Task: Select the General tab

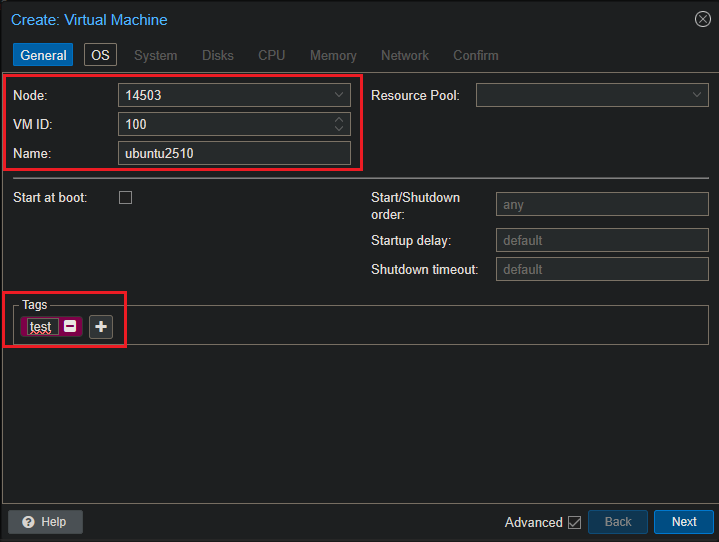Action: point(43,55)
